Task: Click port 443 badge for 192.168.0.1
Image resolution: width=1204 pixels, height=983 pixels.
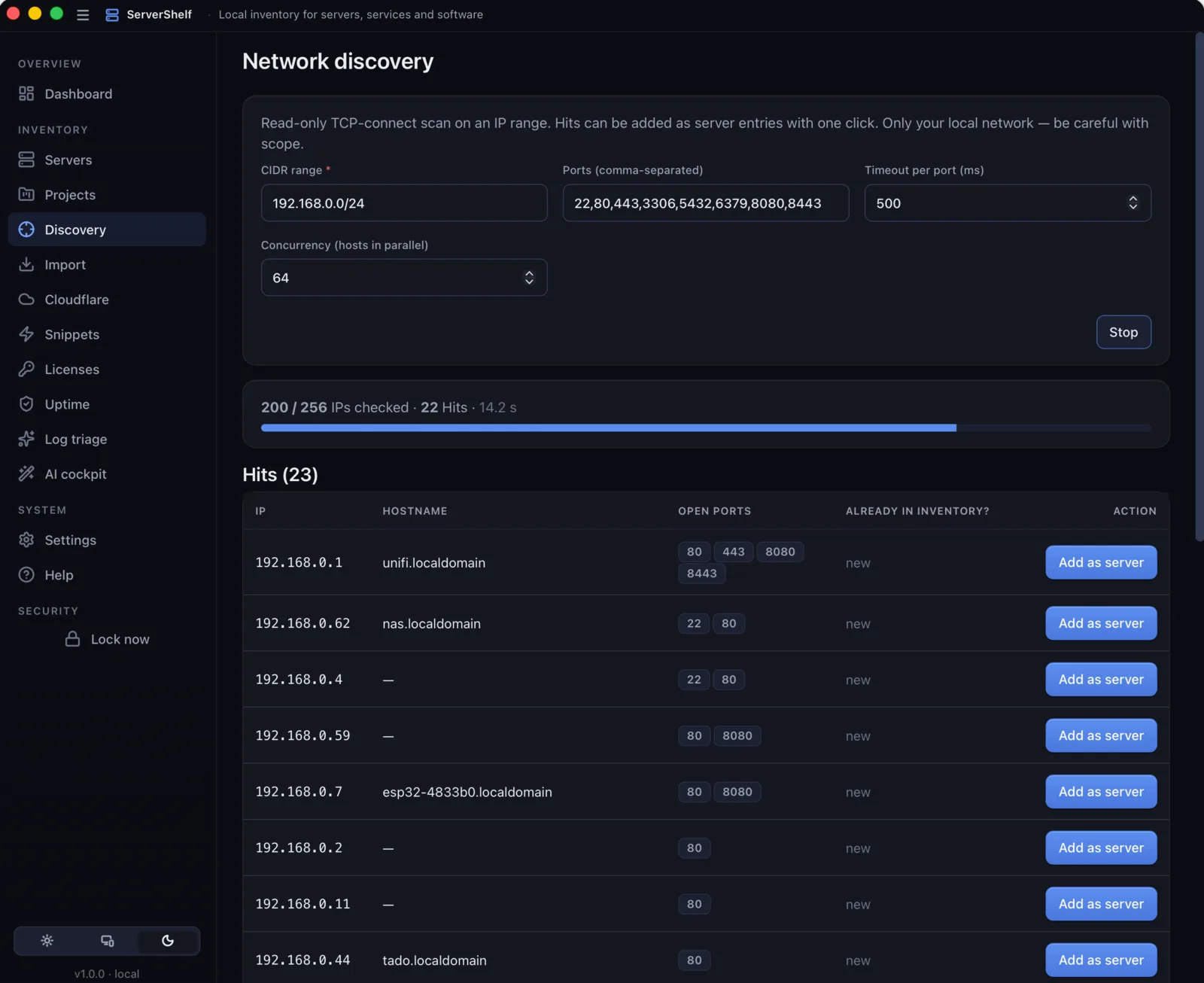Action: click(733, 552)
